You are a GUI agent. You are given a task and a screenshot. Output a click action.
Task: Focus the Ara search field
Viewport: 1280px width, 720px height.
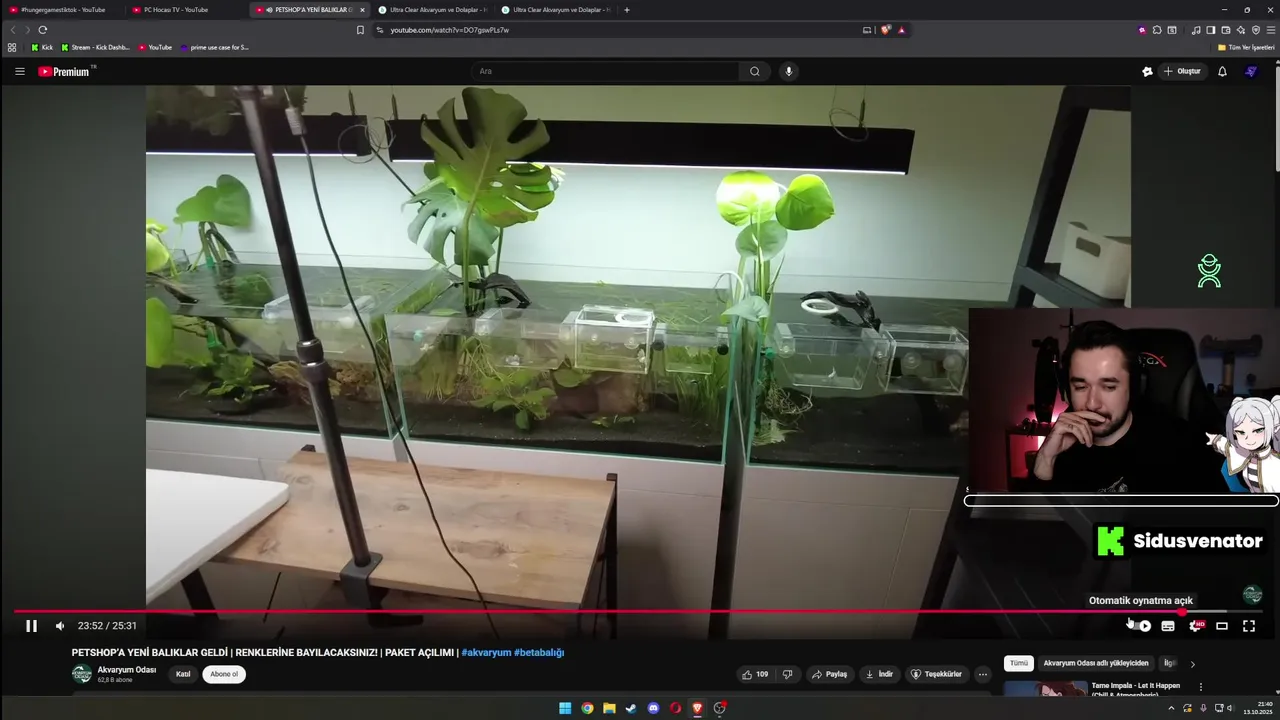click(605, 71)
